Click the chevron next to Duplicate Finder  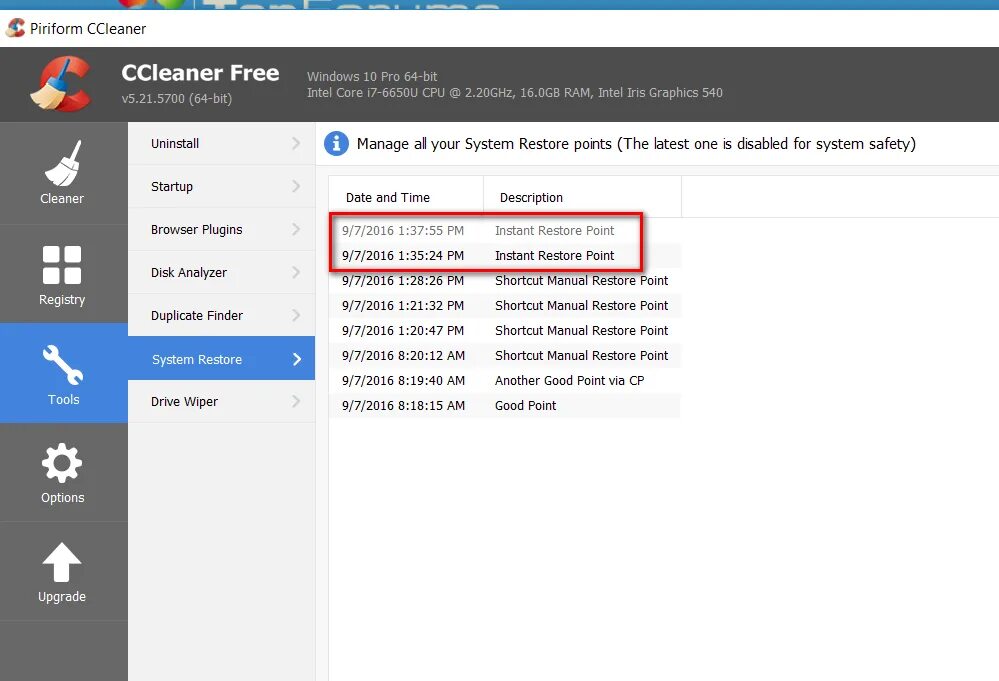point(296,315)
